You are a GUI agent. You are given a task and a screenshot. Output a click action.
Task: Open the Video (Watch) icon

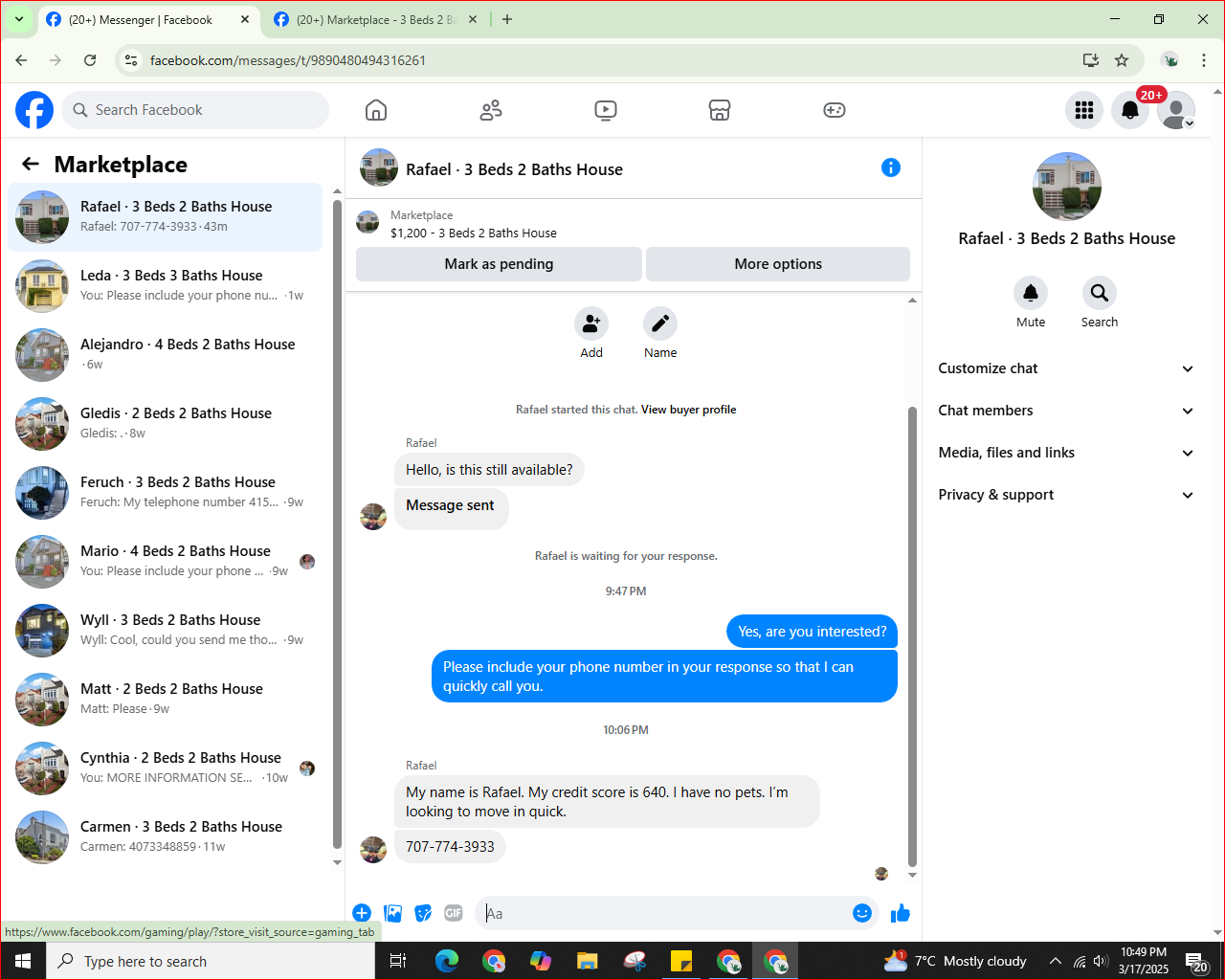[606, 110]
